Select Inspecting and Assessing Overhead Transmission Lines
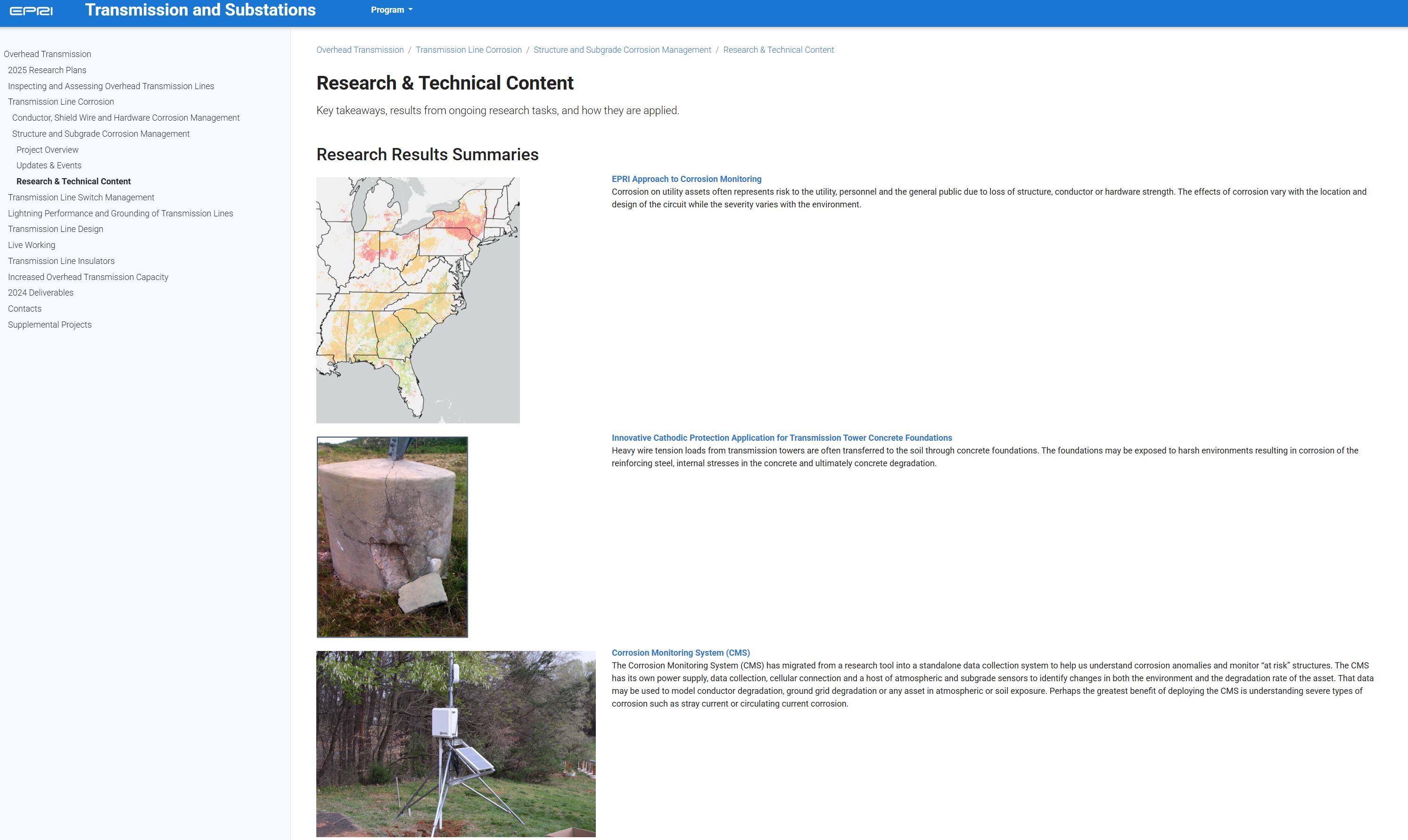 tap(111, 86)
